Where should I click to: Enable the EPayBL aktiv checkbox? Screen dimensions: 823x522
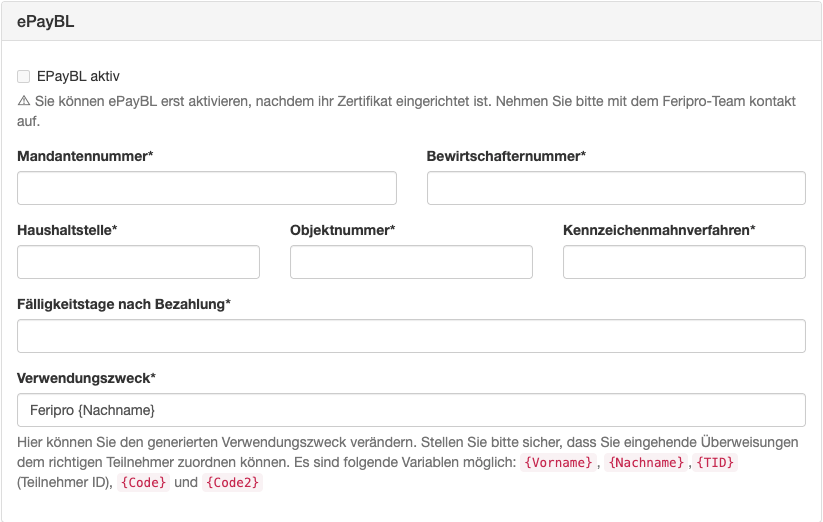coord(24,77)
